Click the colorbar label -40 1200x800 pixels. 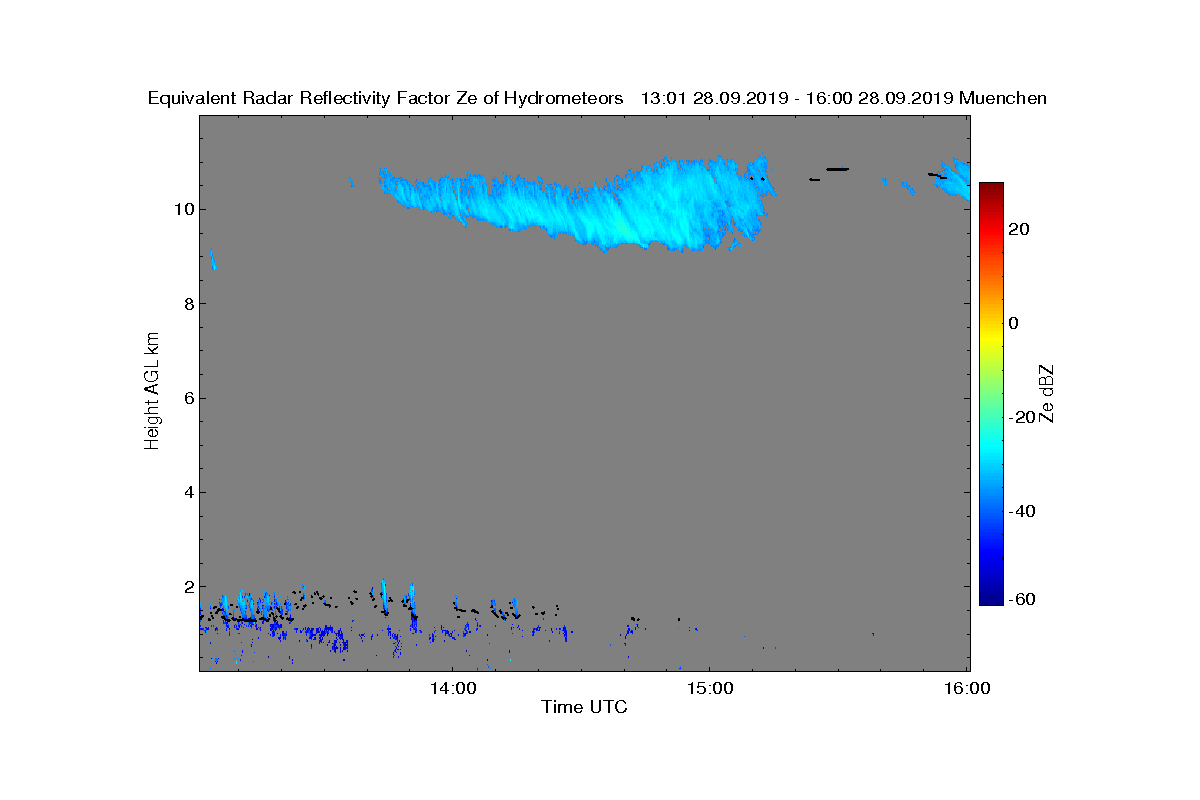click(x=1022, y=511)
